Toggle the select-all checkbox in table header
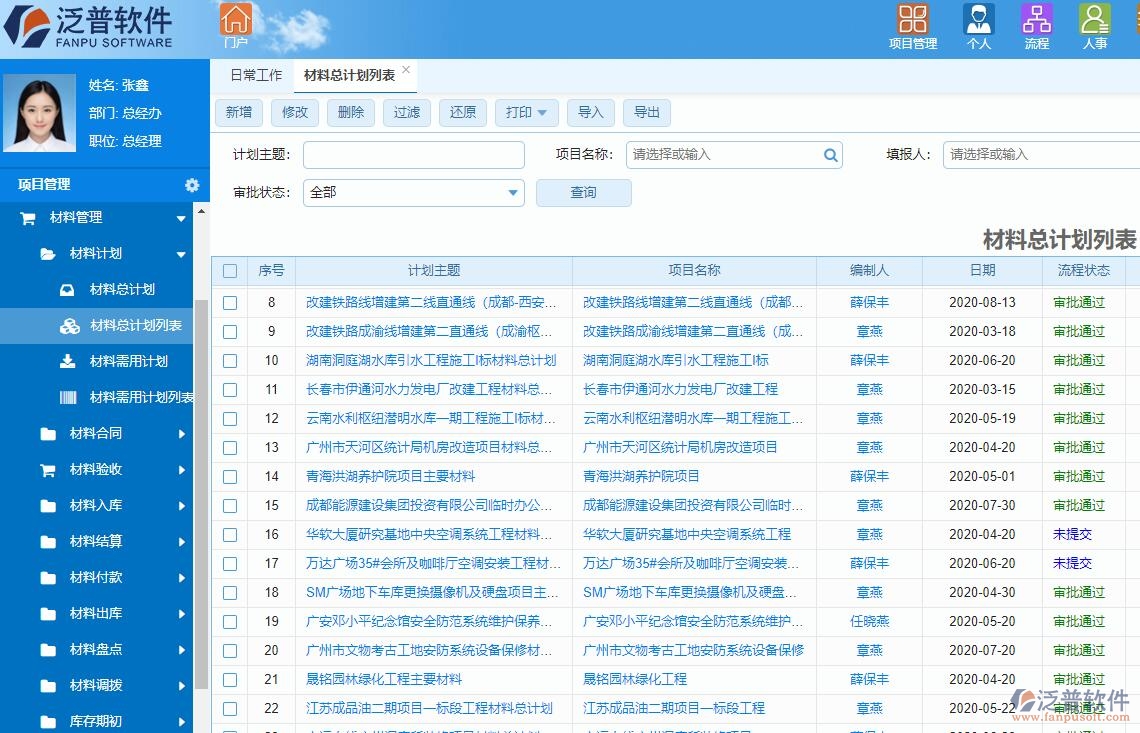This screenshot has width=1140, height=733. pos(229,270)
